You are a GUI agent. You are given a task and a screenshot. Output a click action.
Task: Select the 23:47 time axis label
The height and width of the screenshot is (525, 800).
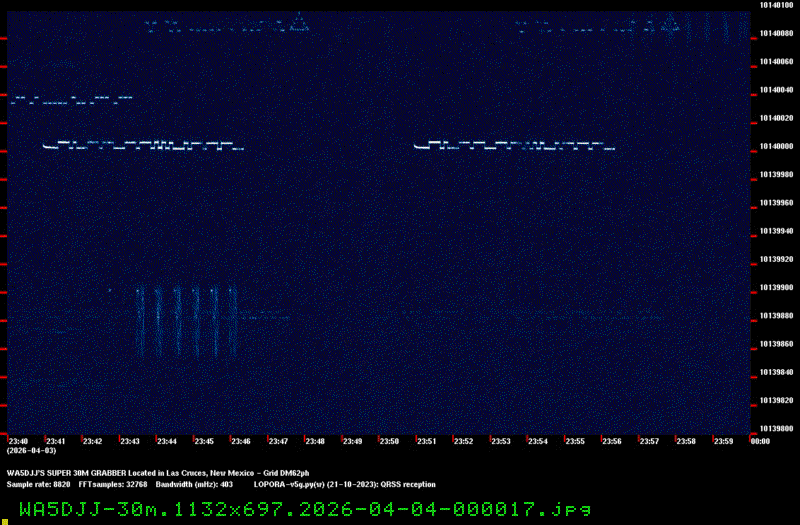(x=278, y=441)
